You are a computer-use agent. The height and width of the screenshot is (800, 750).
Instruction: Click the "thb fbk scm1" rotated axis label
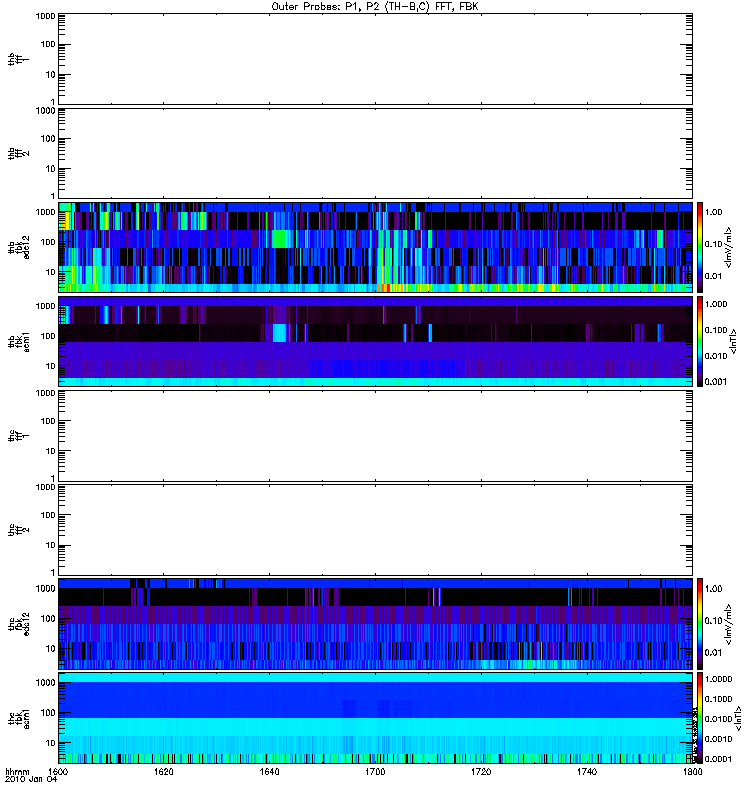click(19, 341)
